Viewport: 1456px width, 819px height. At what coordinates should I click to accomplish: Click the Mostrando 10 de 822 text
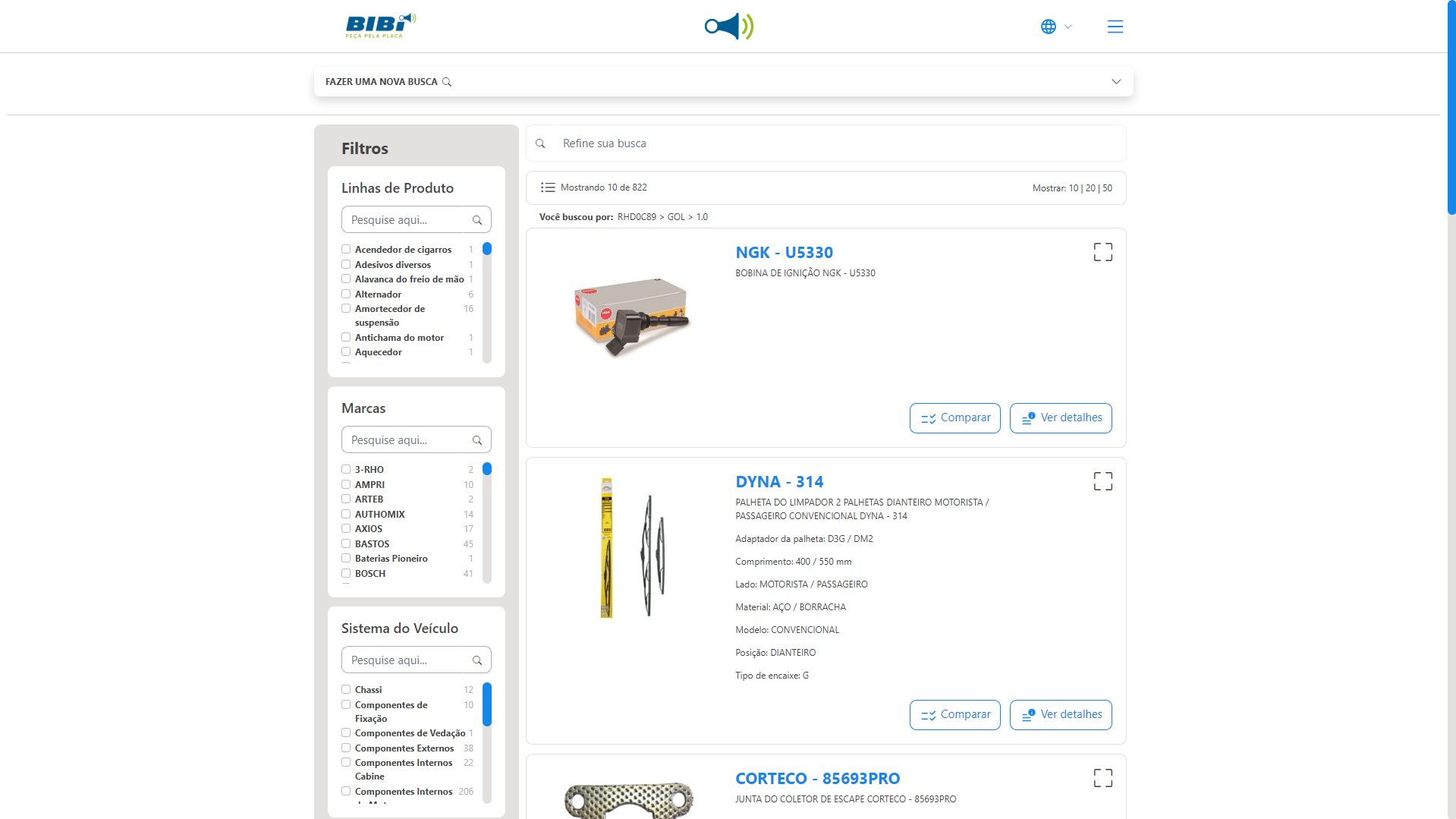604,187
